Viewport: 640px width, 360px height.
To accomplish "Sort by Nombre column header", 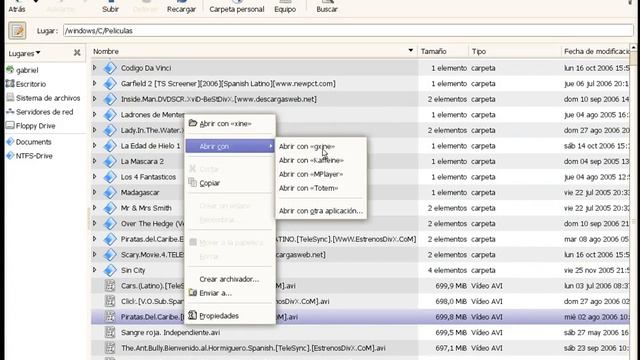I will click(253, 51).
